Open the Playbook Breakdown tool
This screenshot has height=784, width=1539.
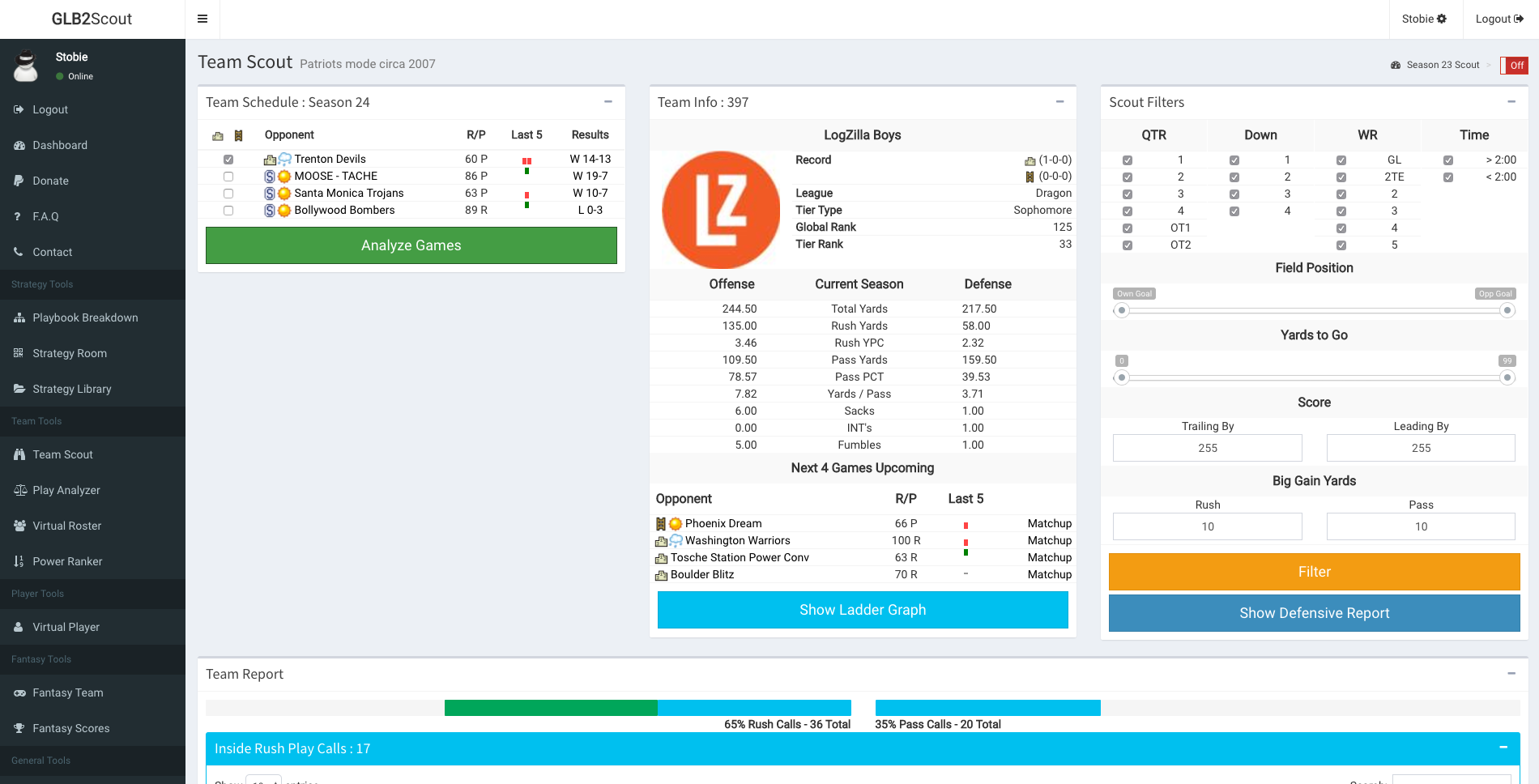[85, 317]
